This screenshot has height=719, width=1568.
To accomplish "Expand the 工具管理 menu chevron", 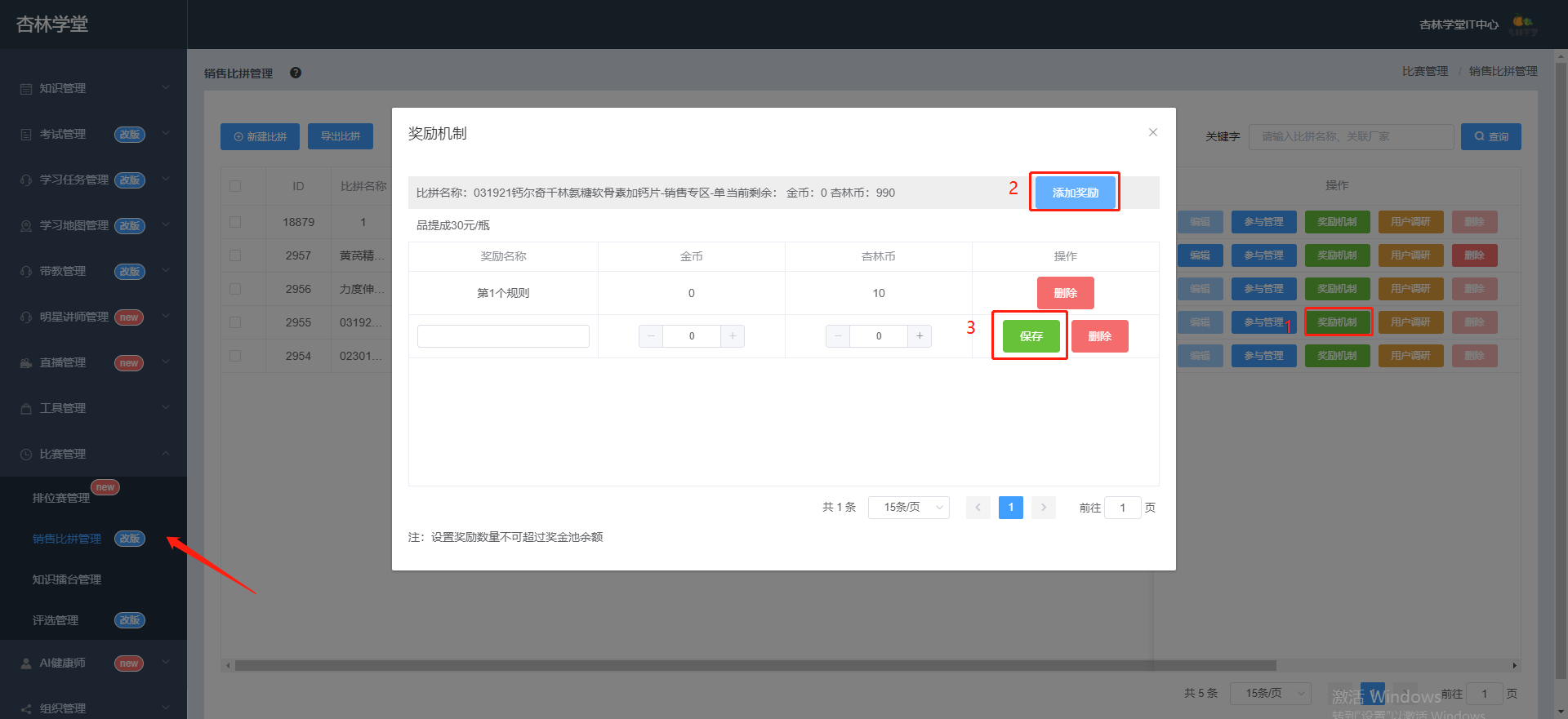I will (166, 408).
